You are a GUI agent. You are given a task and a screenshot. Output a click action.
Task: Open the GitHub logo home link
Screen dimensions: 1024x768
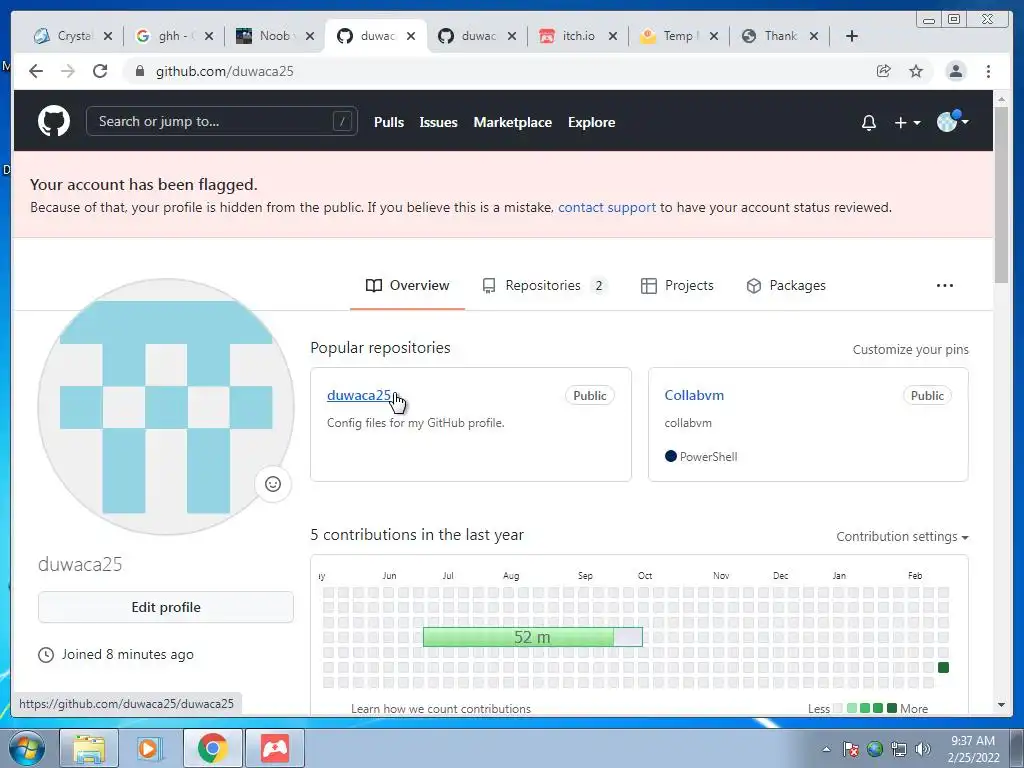tap(54, 121)
